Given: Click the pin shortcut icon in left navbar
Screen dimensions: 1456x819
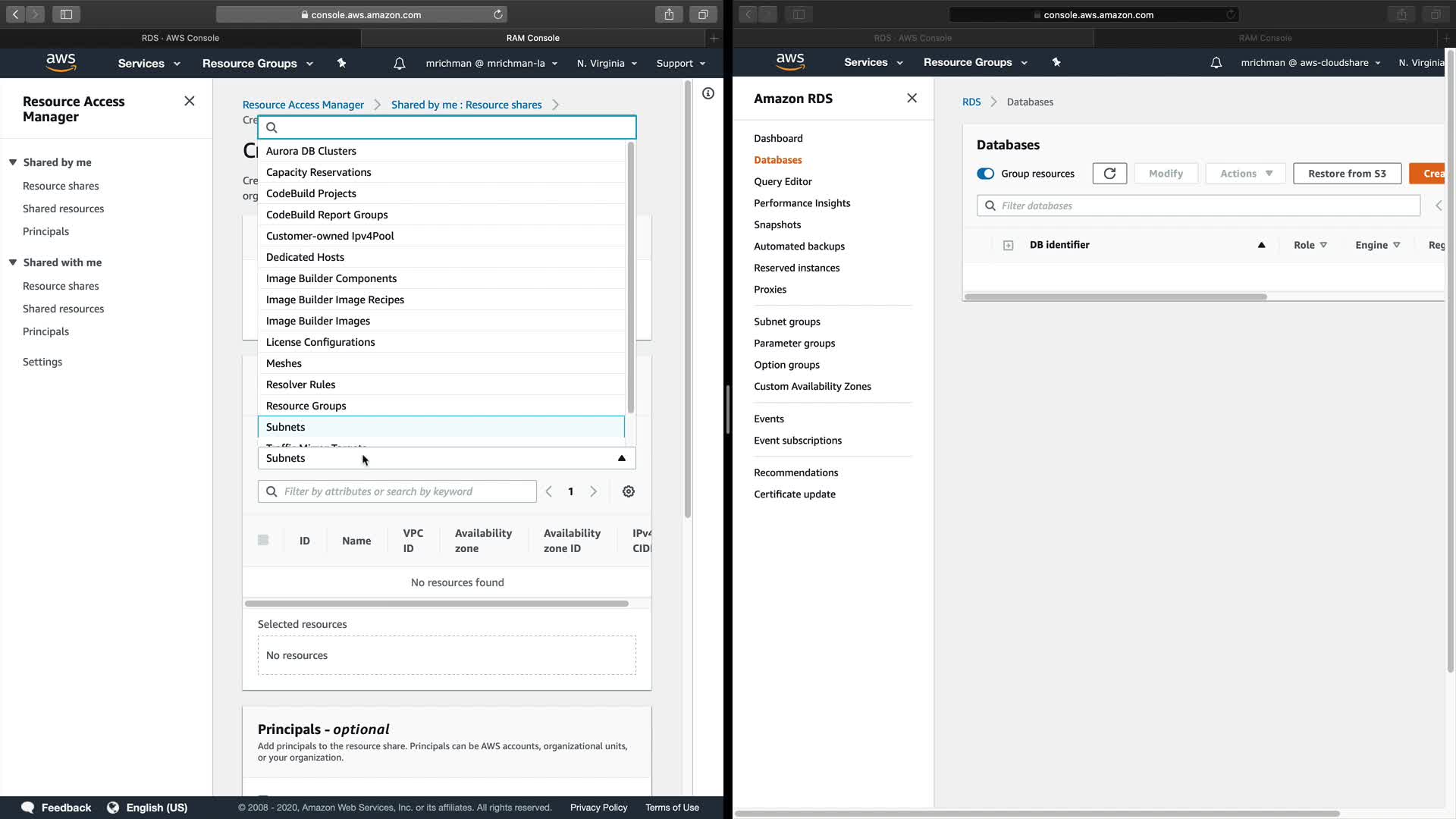Looking at the screenshot, I should tap(341, 64).
